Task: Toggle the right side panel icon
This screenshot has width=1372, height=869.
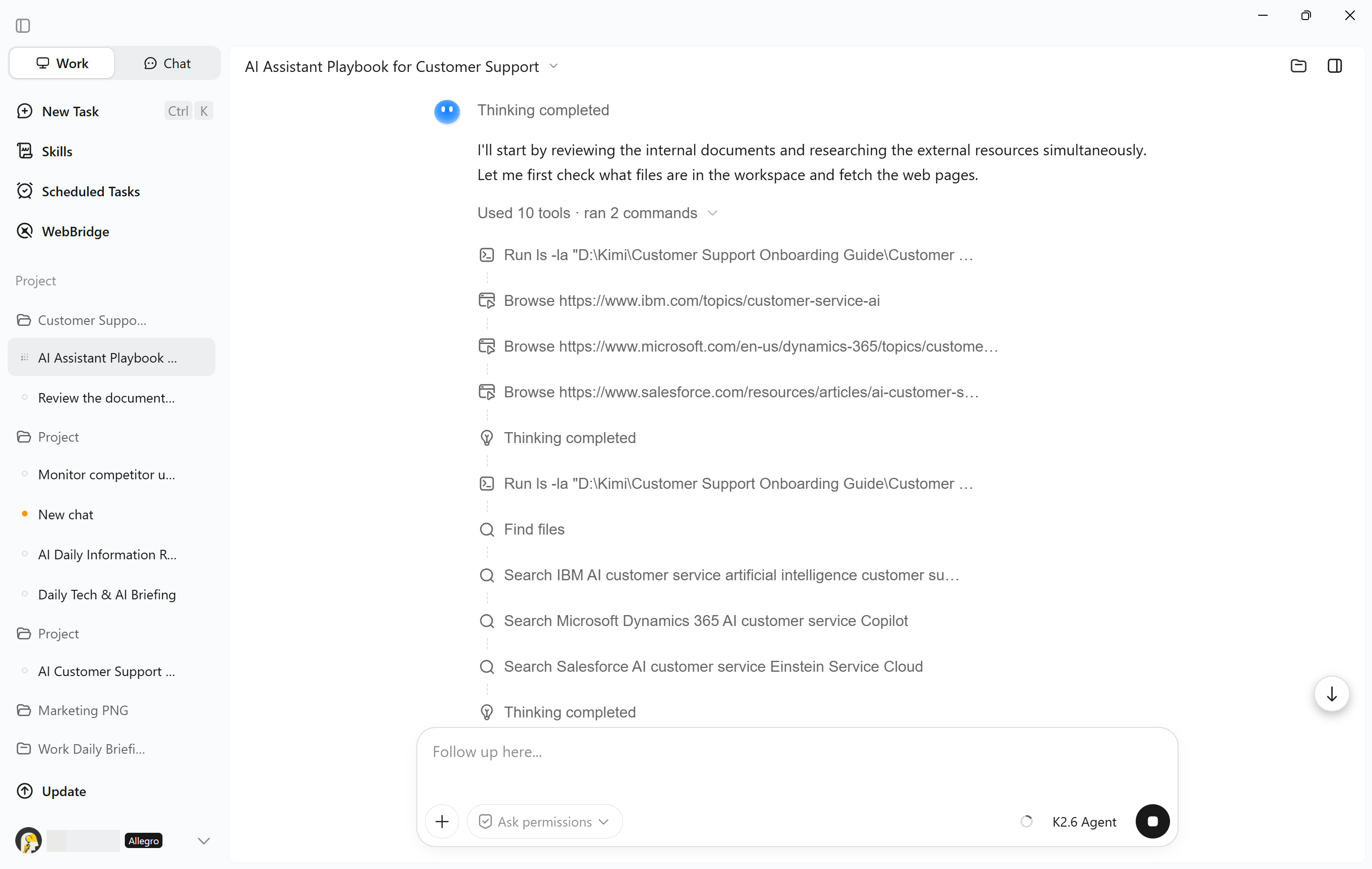Action: pos(1334,66)
